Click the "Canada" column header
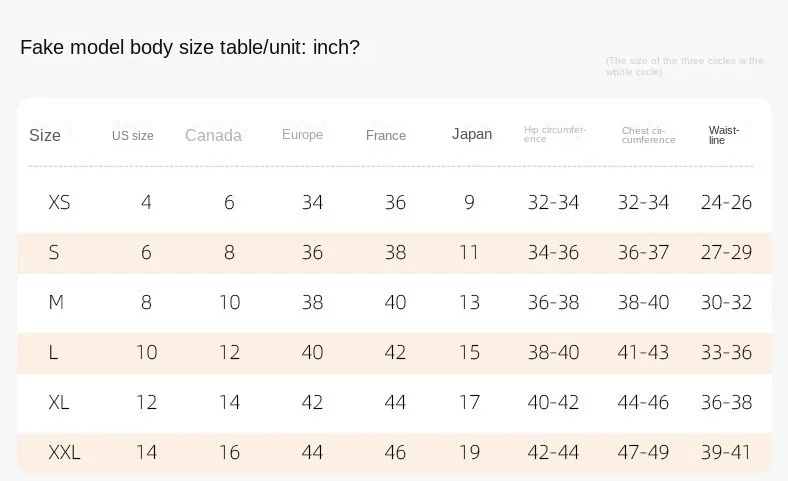This screenshot has height=481, width=788. click(213, 136)
